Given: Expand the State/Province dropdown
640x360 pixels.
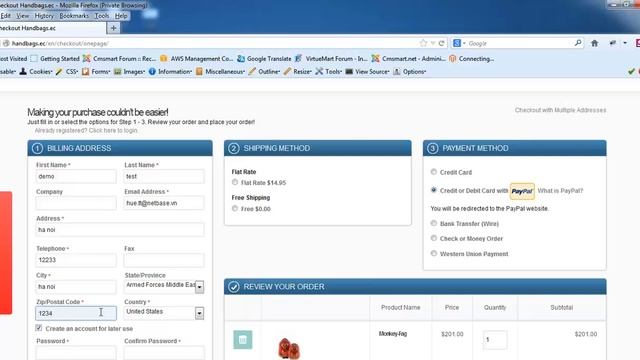Looking at the screenshot, I should [x=199, y=287].
